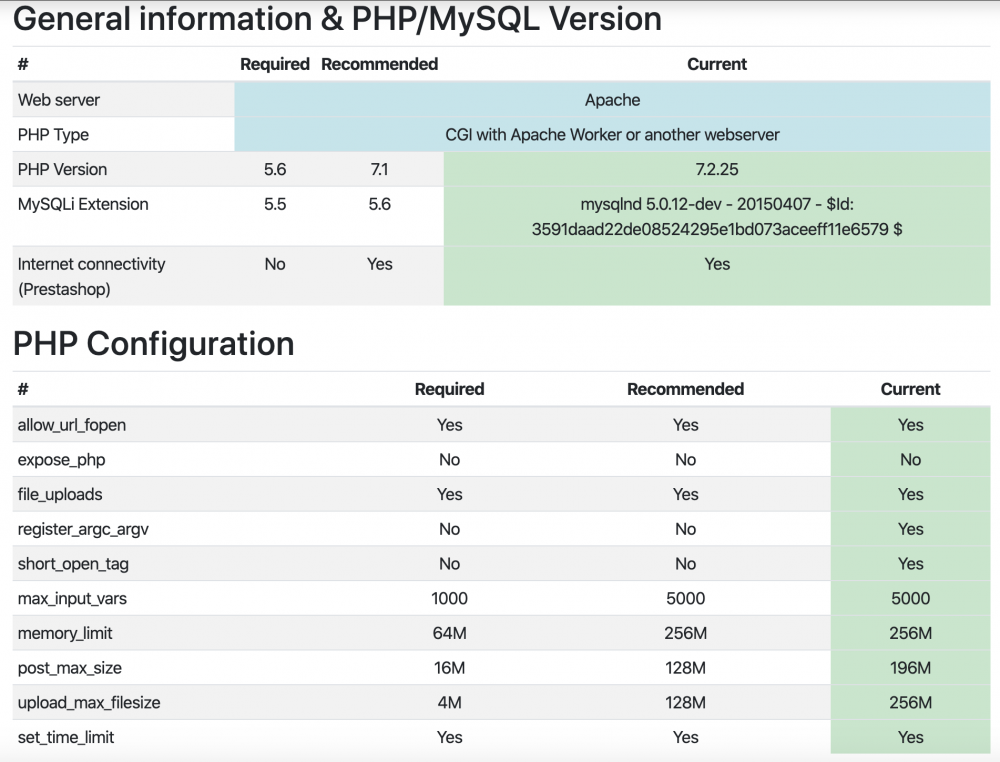
Task: Click the Internet connectivity (Prestashop) label
Action: (90, 275)
